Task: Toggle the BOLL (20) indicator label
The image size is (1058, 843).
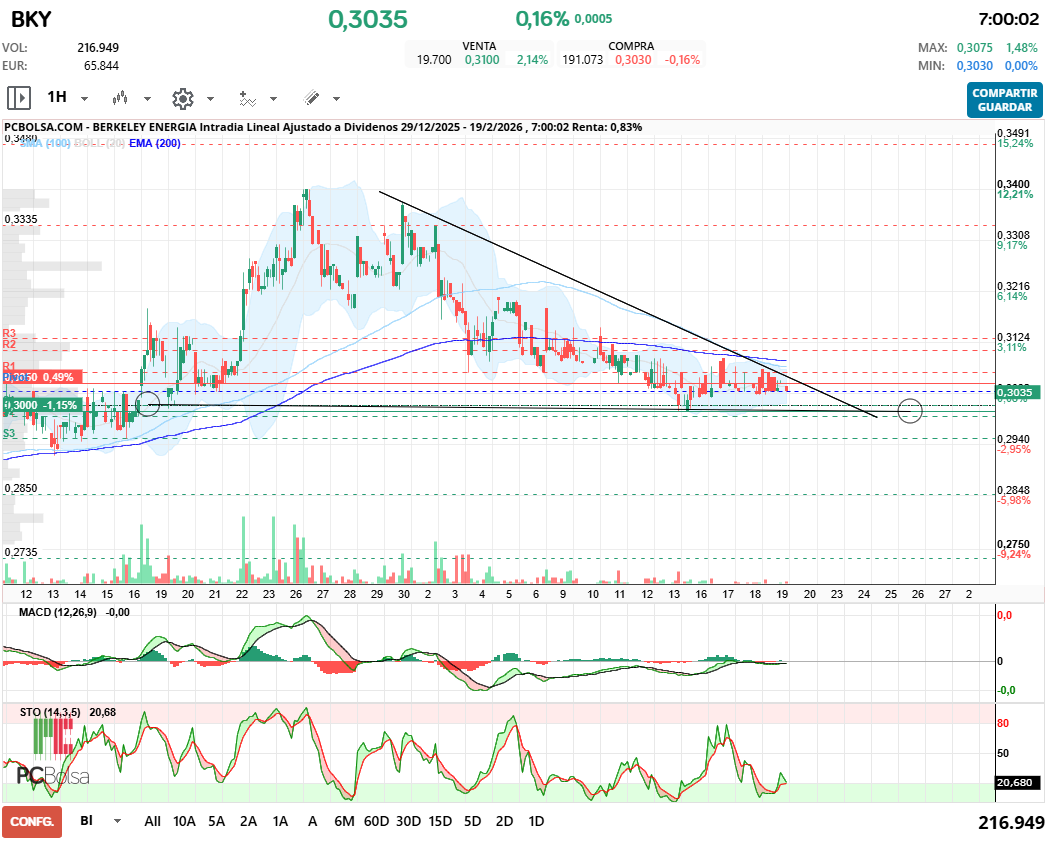Action: (100, 143)
